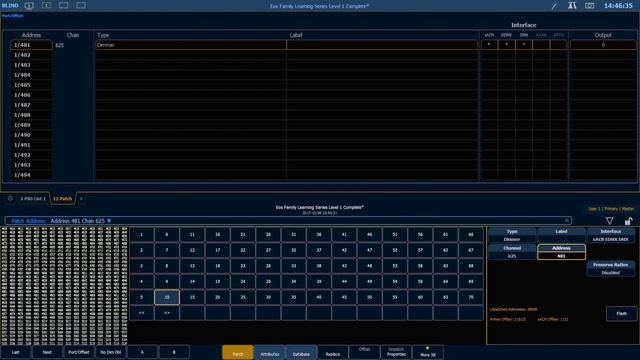
Task: Click the camera snapshot icon beside the clock
Action: tap(589, 6)
